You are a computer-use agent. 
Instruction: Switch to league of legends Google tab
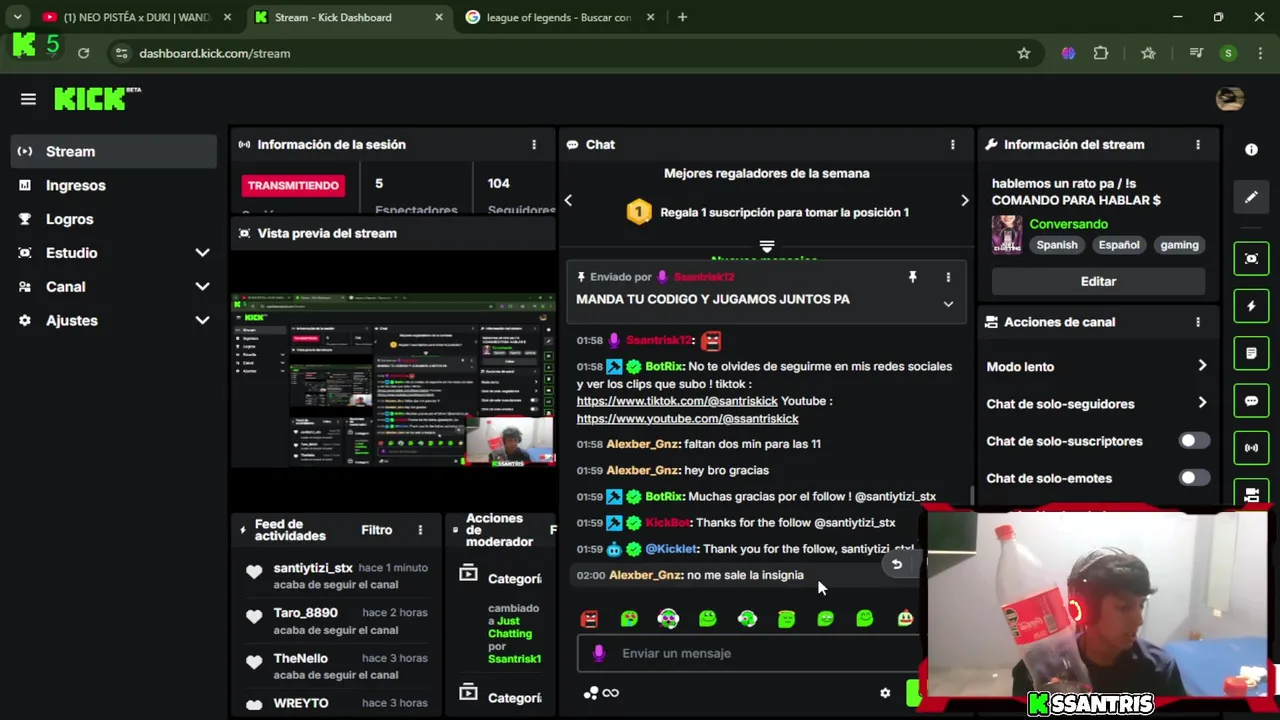(x=558, y=17)
